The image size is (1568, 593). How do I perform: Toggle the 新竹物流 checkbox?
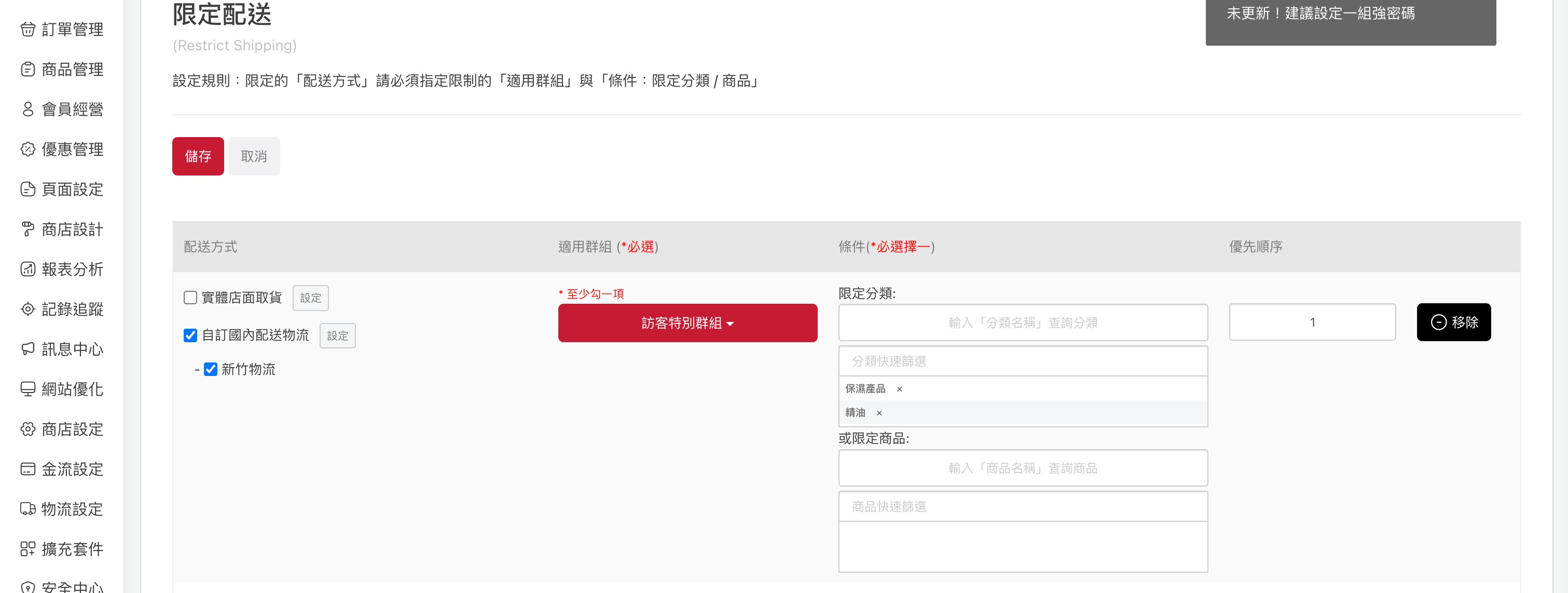coord(211,369)
